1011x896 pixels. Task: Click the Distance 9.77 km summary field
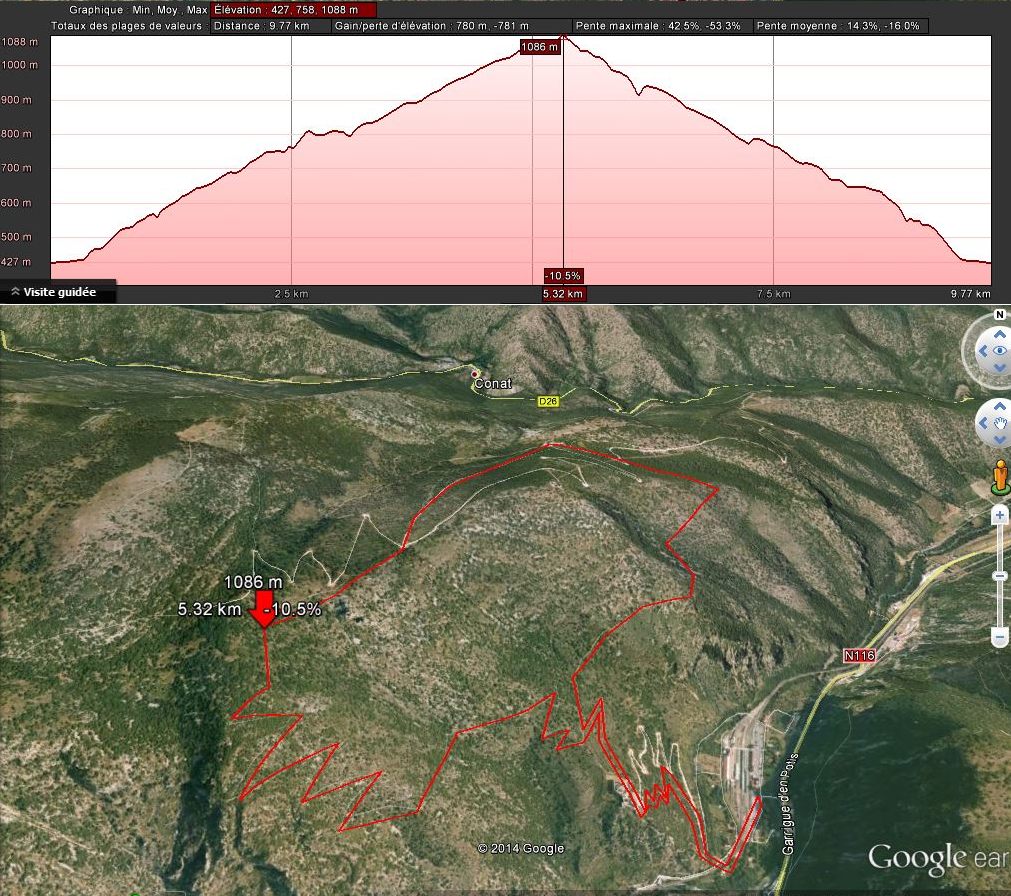pyautogui.click(x=270, y=26)
